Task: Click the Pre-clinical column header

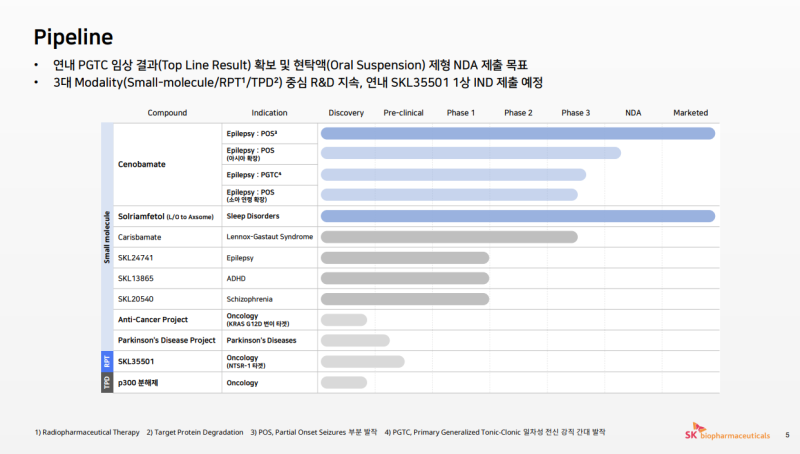Action: (x=405, y=113)
